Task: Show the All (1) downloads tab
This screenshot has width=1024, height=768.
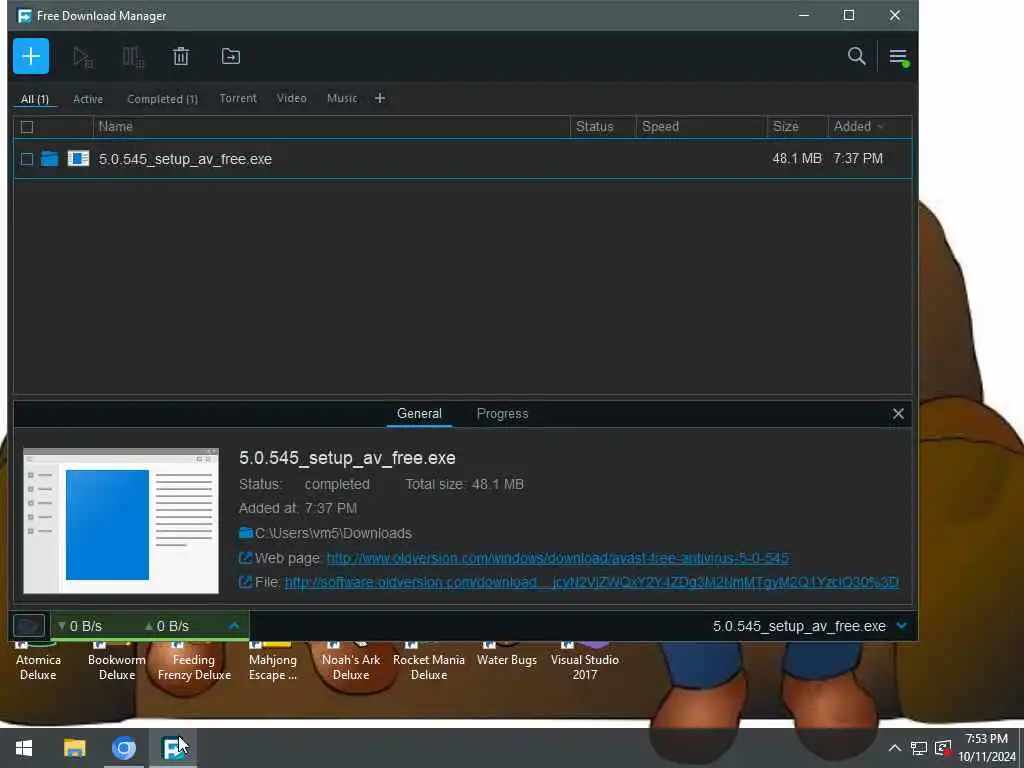Action: click(35, 99)
